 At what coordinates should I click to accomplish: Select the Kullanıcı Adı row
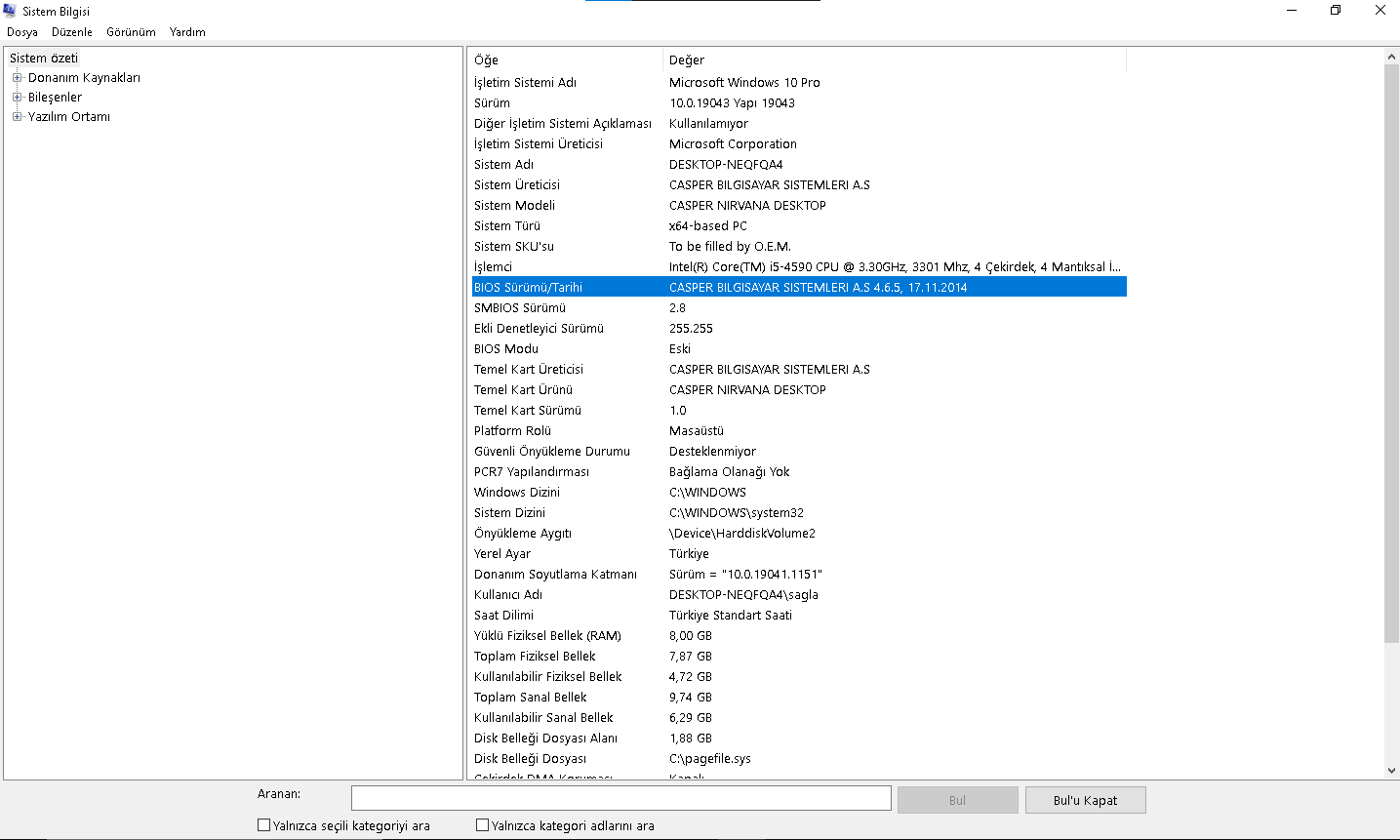pyautogui.click(x=799, y=595)
